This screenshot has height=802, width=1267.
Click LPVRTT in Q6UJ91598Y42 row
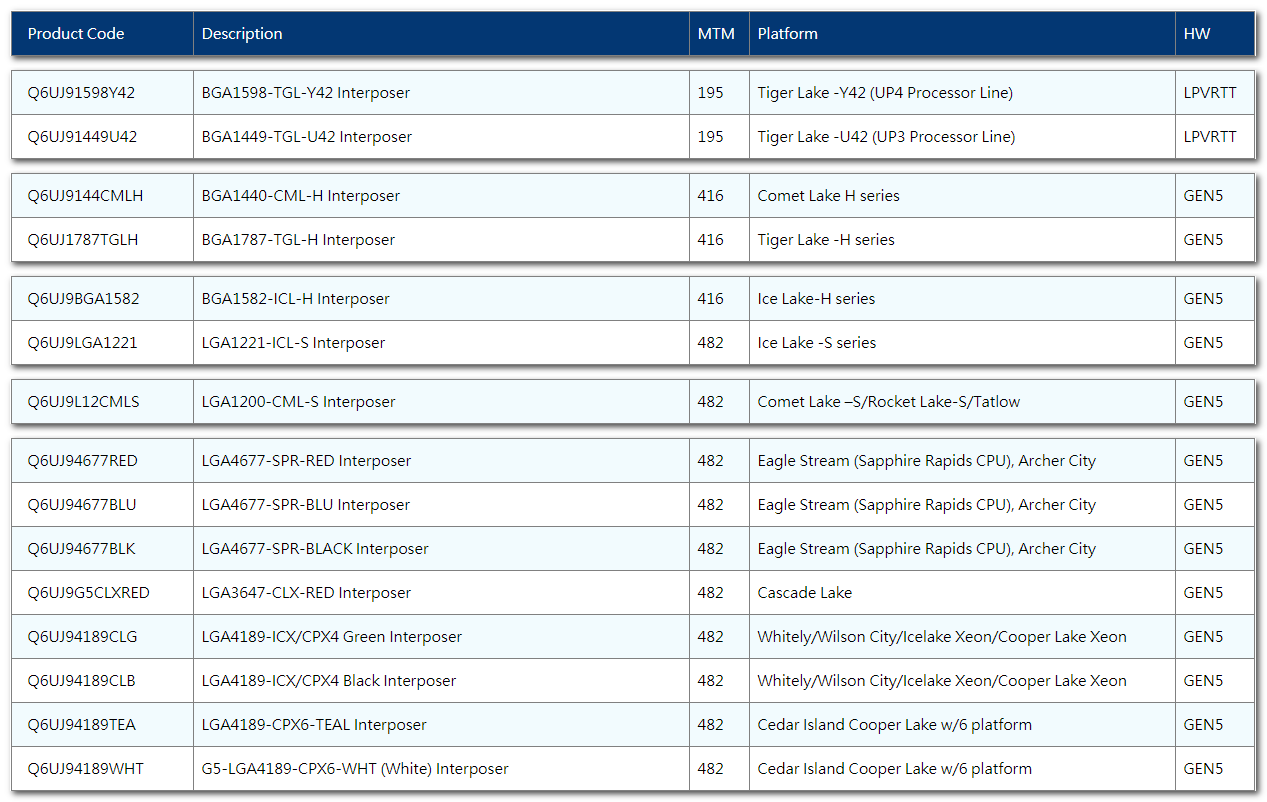[1210, 93]
